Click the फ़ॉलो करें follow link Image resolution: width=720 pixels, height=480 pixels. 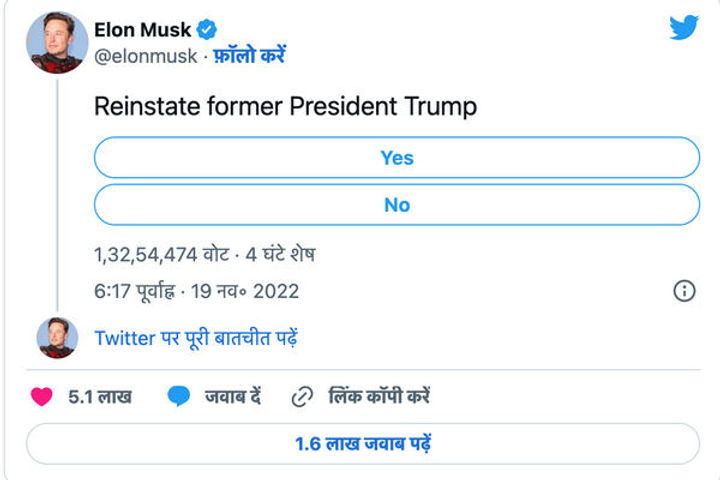247,57
